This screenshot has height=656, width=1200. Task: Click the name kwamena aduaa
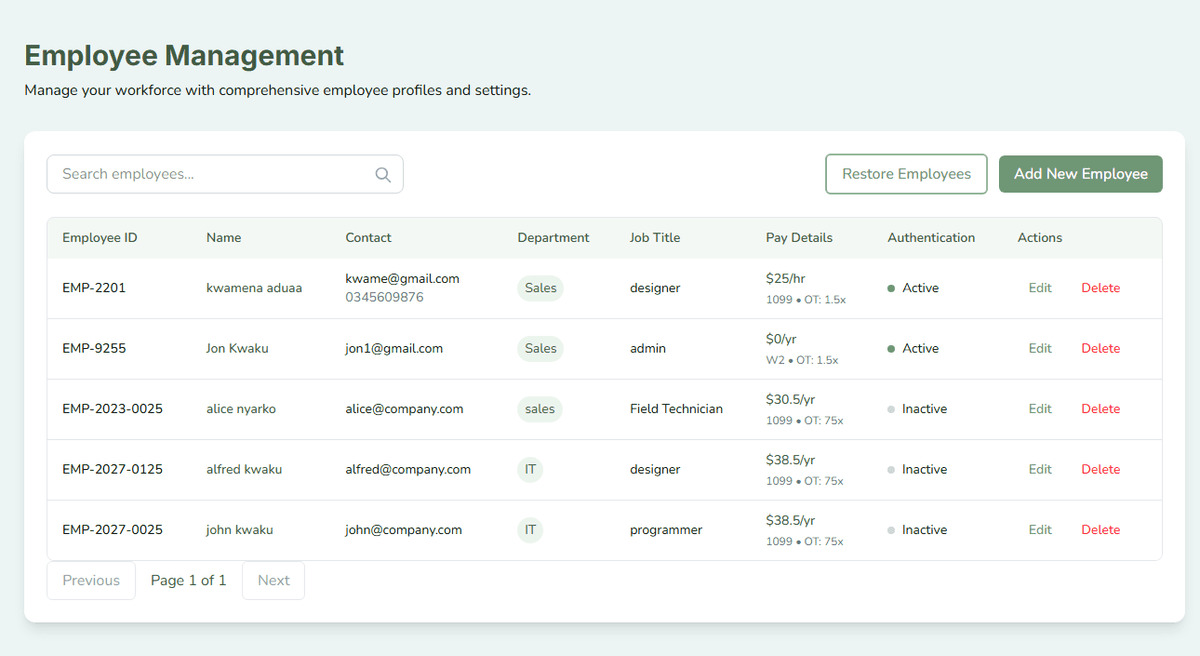pyautogui.click(x=254, y=288)
